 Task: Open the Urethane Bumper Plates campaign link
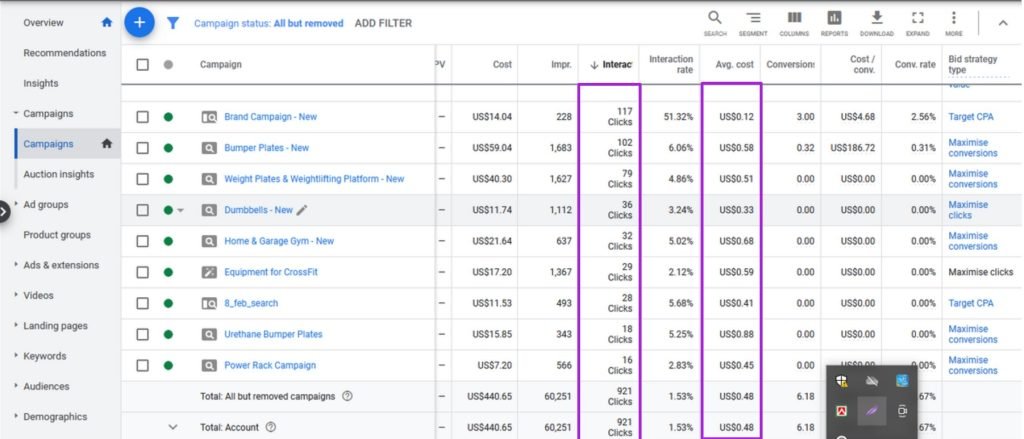(x=273, y=334)
